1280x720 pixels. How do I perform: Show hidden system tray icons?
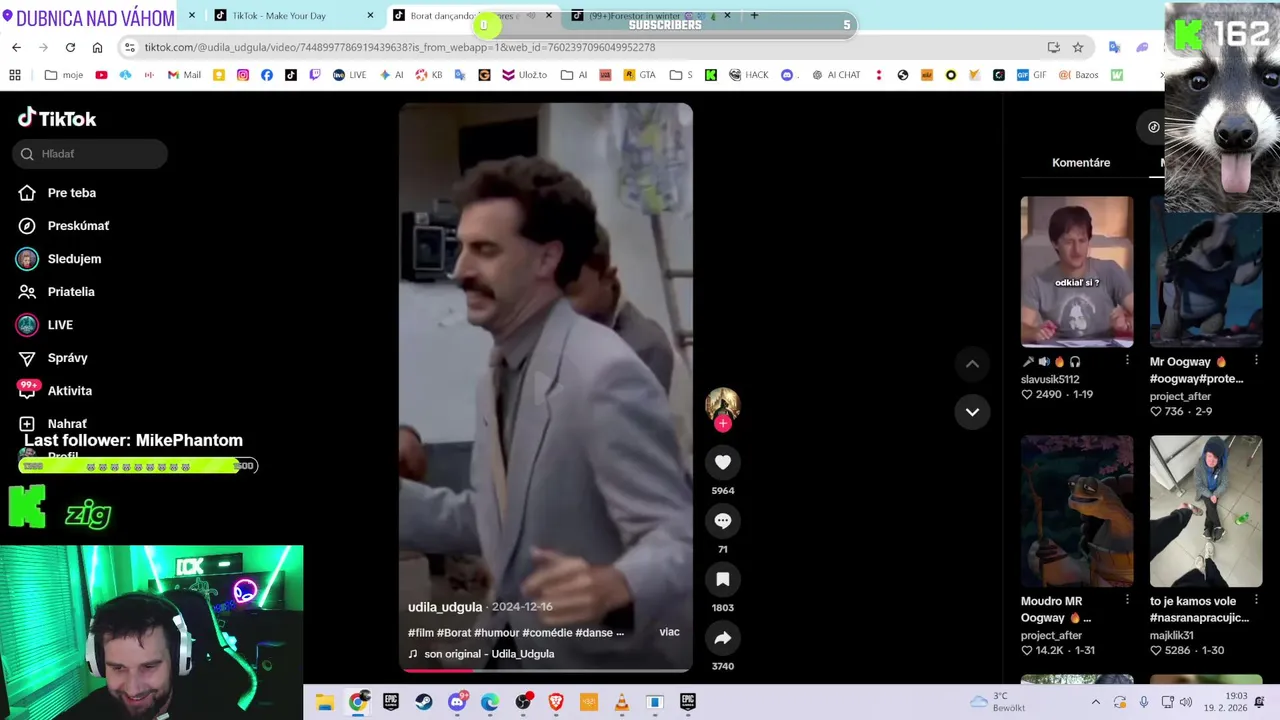pos(1095,702)
